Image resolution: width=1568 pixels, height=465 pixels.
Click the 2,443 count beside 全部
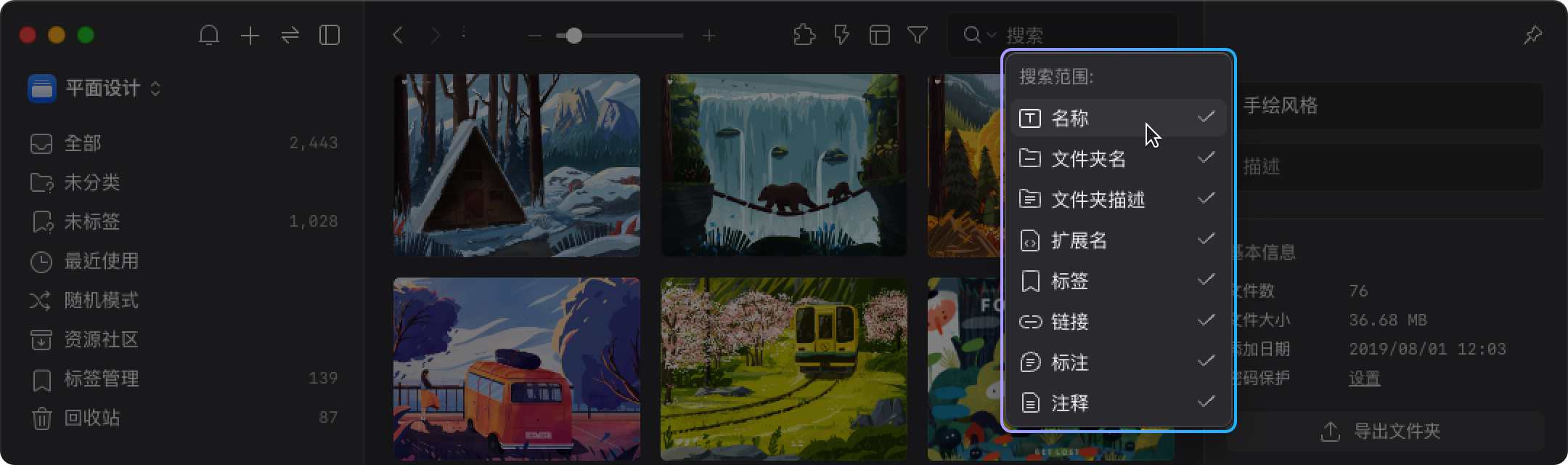point(314,143)
